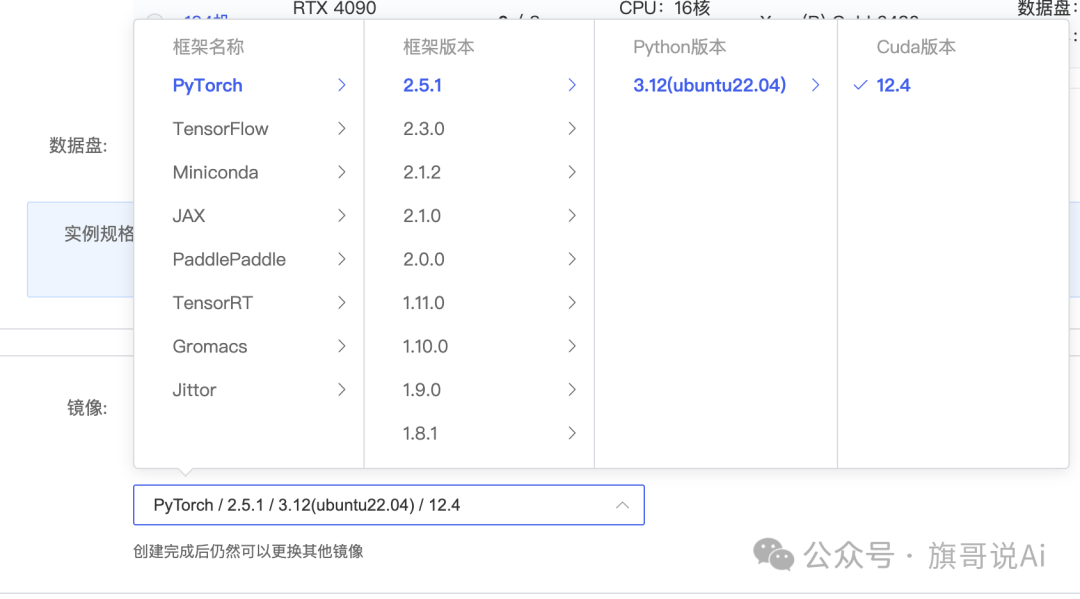Click chevron next to version 1.10.0
The height and width of the screenshot is (599, 1080).
[572, 346]
